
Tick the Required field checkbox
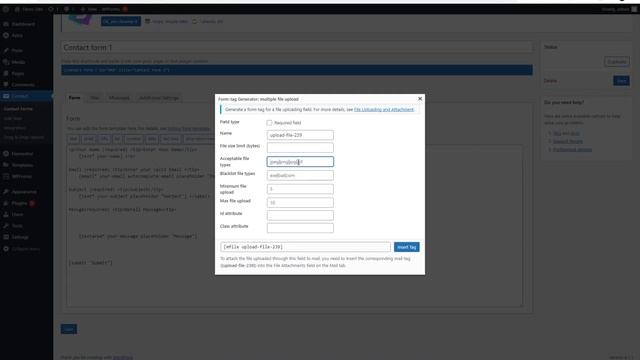(x=269, y=122)
